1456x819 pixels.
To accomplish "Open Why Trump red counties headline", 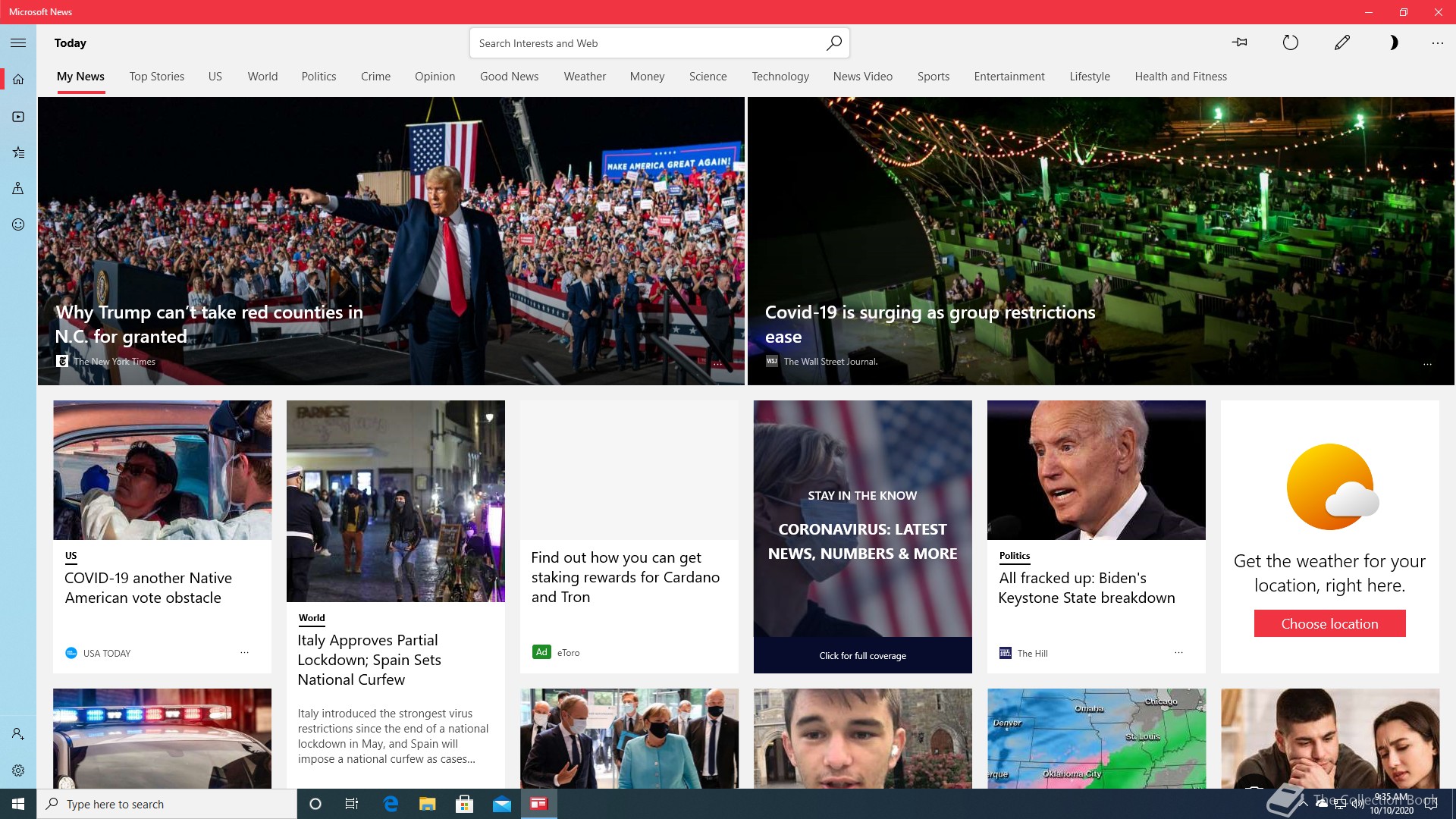I will click(x=209, y=325).
